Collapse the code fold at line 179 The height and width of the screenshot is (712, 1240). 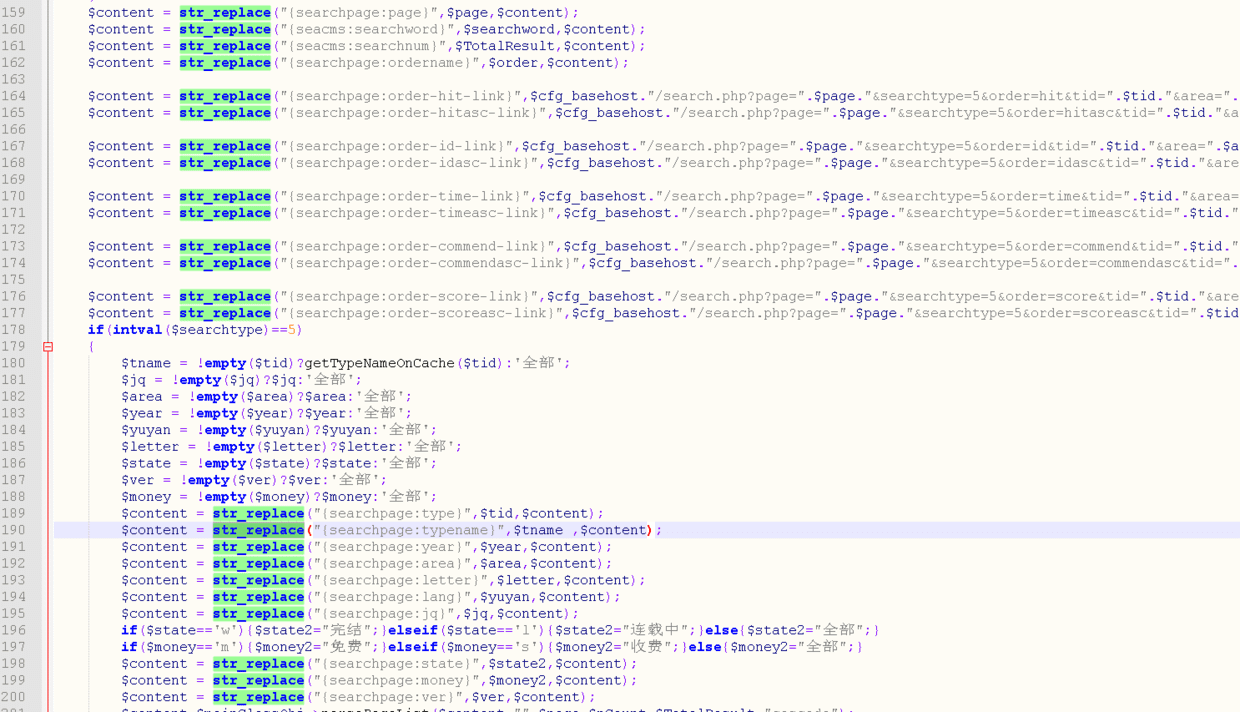tap(47, 347)
